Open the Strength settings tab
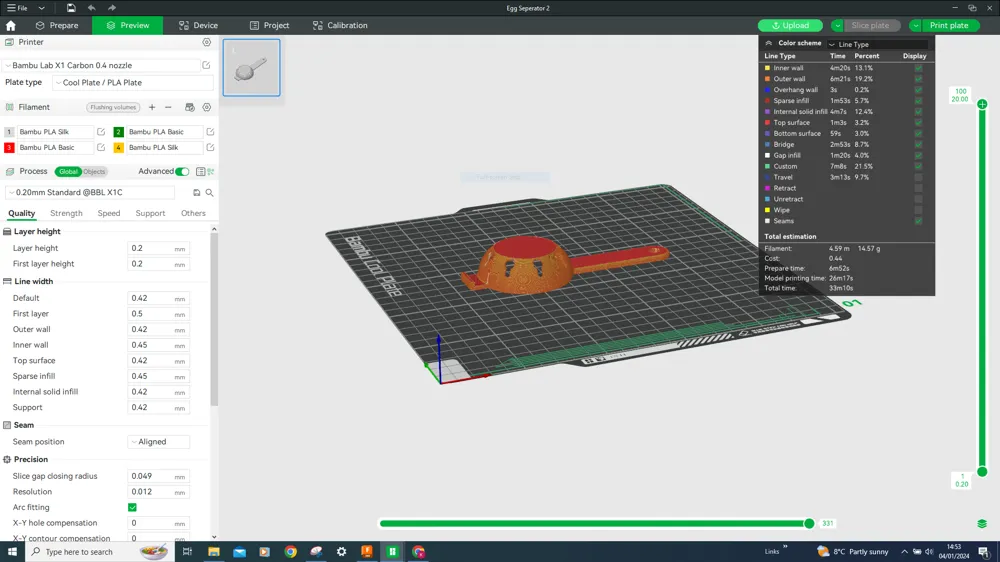Image resolution: width=1000 pixels, height=562 pixels. pyautogui.click(x=66, y=213)
